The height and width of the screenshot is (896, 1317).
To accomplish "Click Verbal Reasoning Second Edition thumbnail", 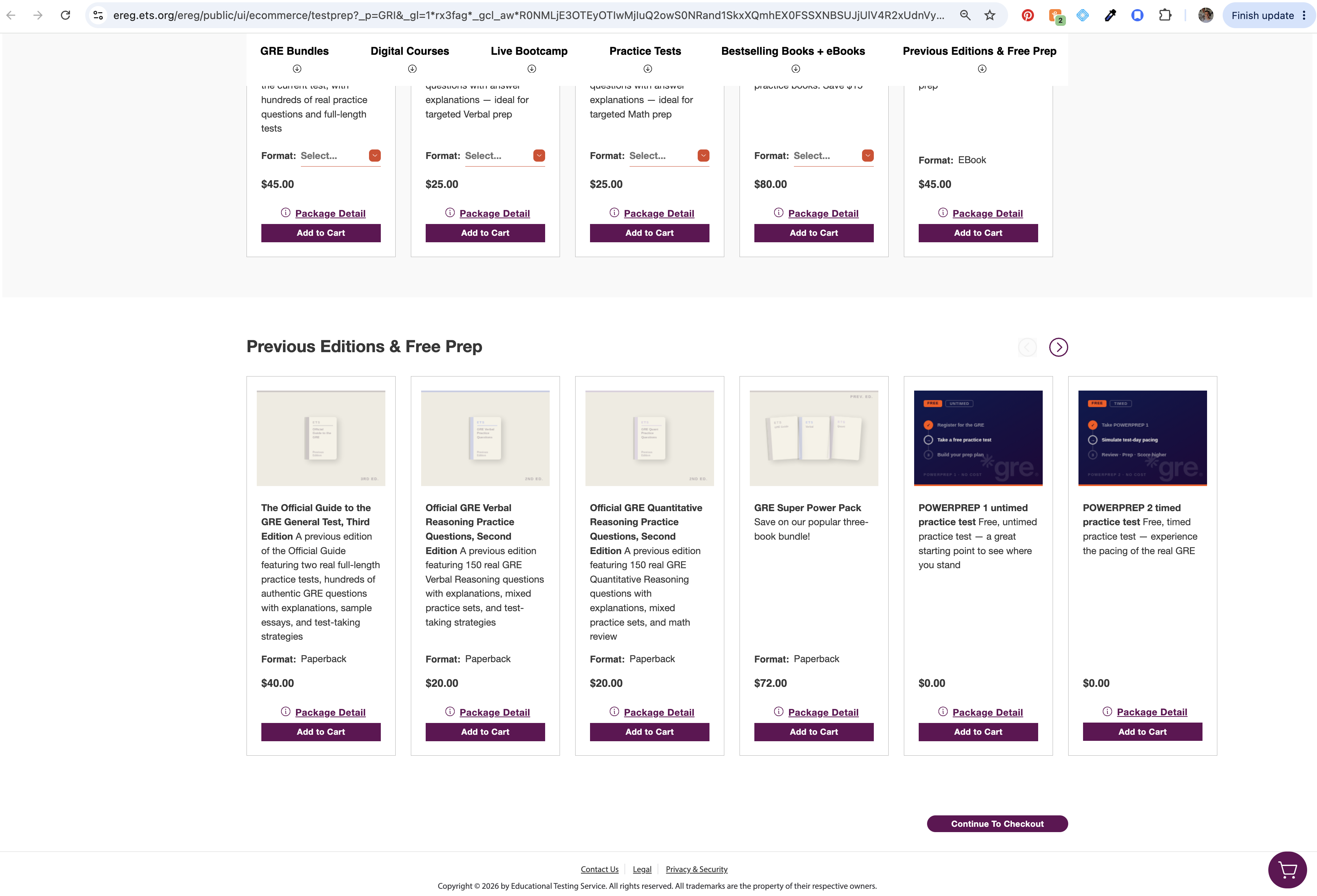I will [x=485, y=438].
